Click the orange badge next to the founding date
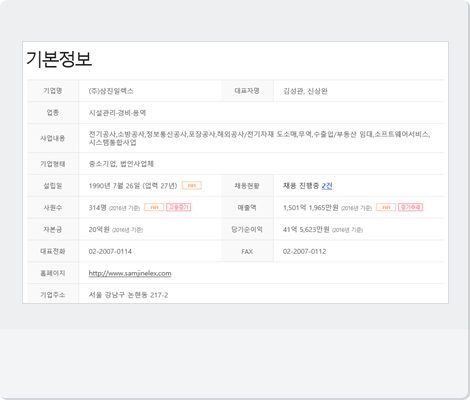 click(x=192, y=186)
